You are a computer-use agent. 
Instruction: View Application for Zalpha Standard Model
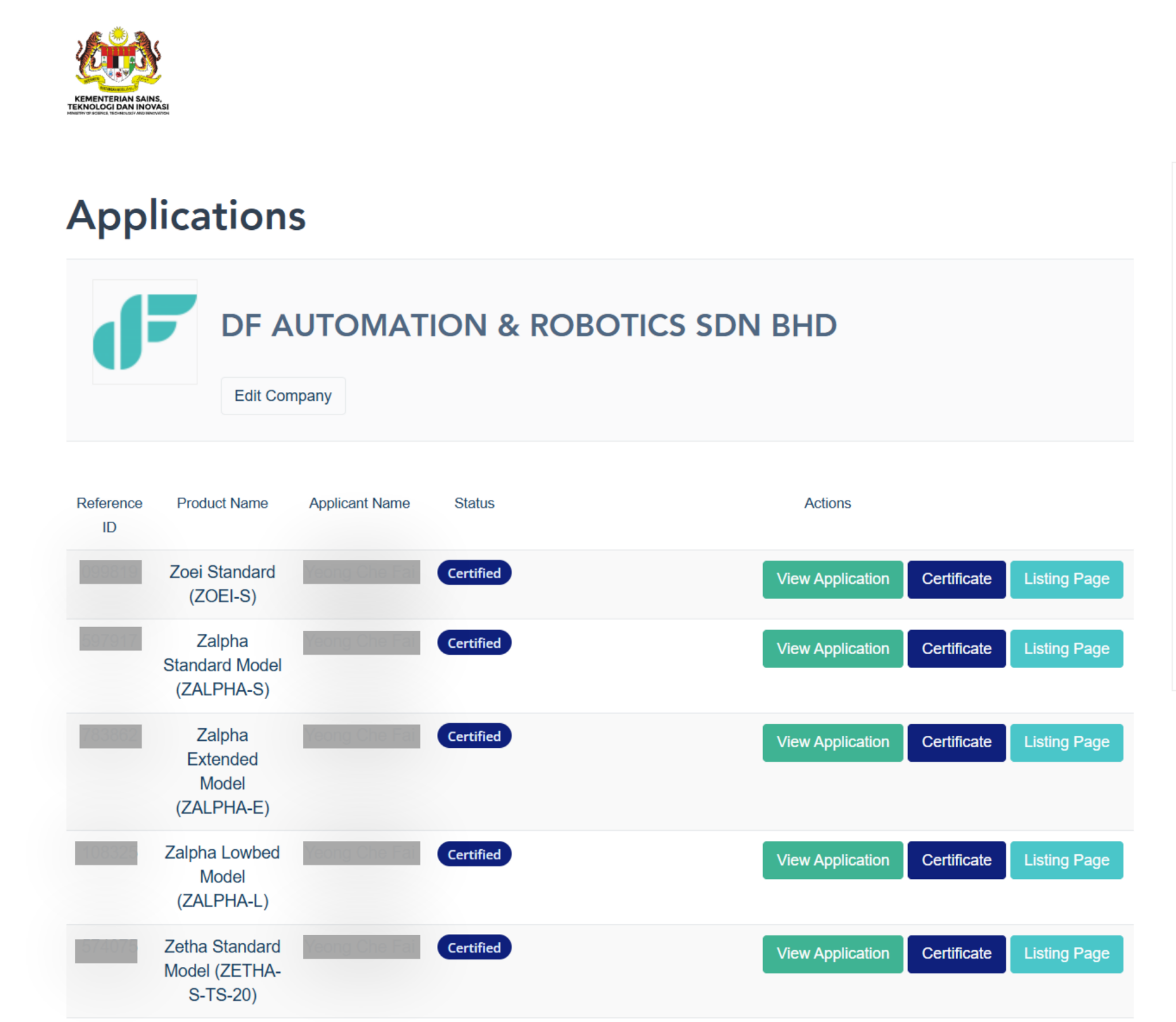[832, 648]
